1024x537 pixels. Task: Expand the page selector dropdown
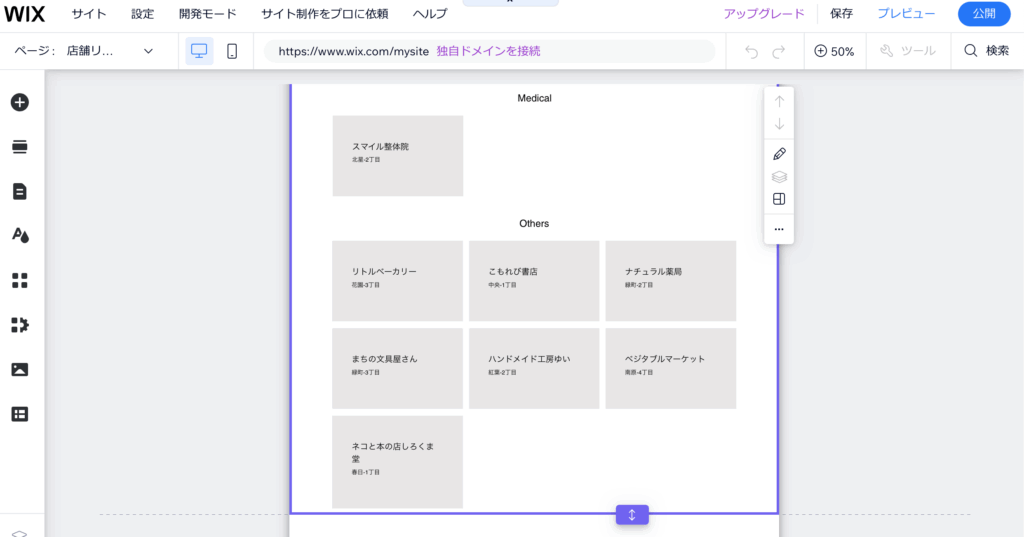point(148,51)
